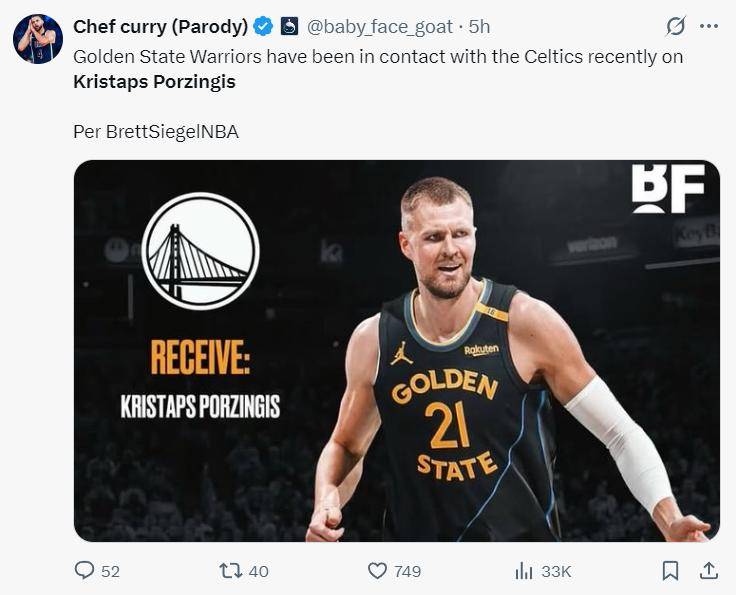Open Chef curry's profile avatar
Image resolution: width=736 pixels, height=595 pixels.
pyautogui.click(x=38, y=40)
